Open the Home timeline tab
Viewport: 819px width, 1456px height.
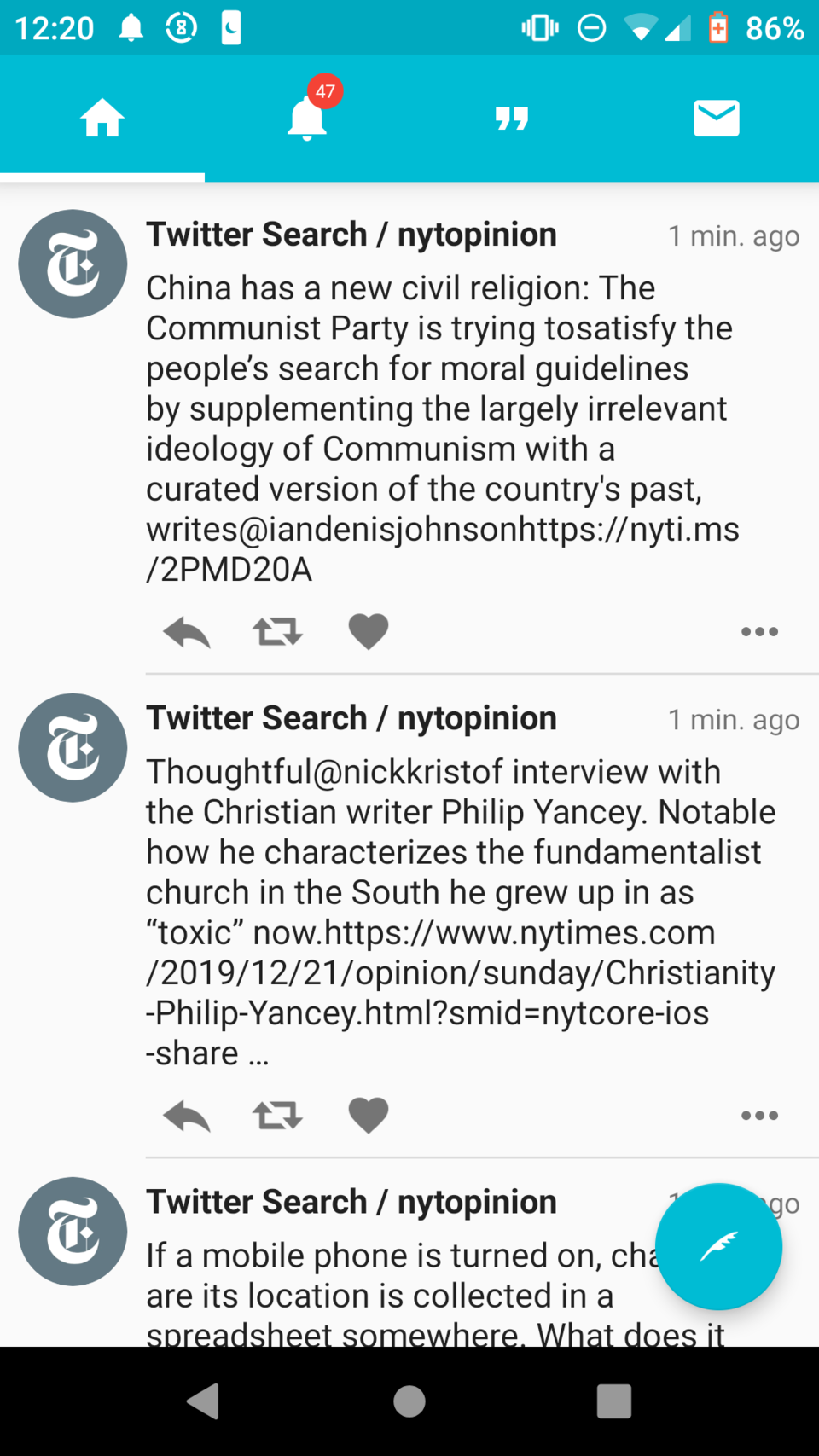102,118
